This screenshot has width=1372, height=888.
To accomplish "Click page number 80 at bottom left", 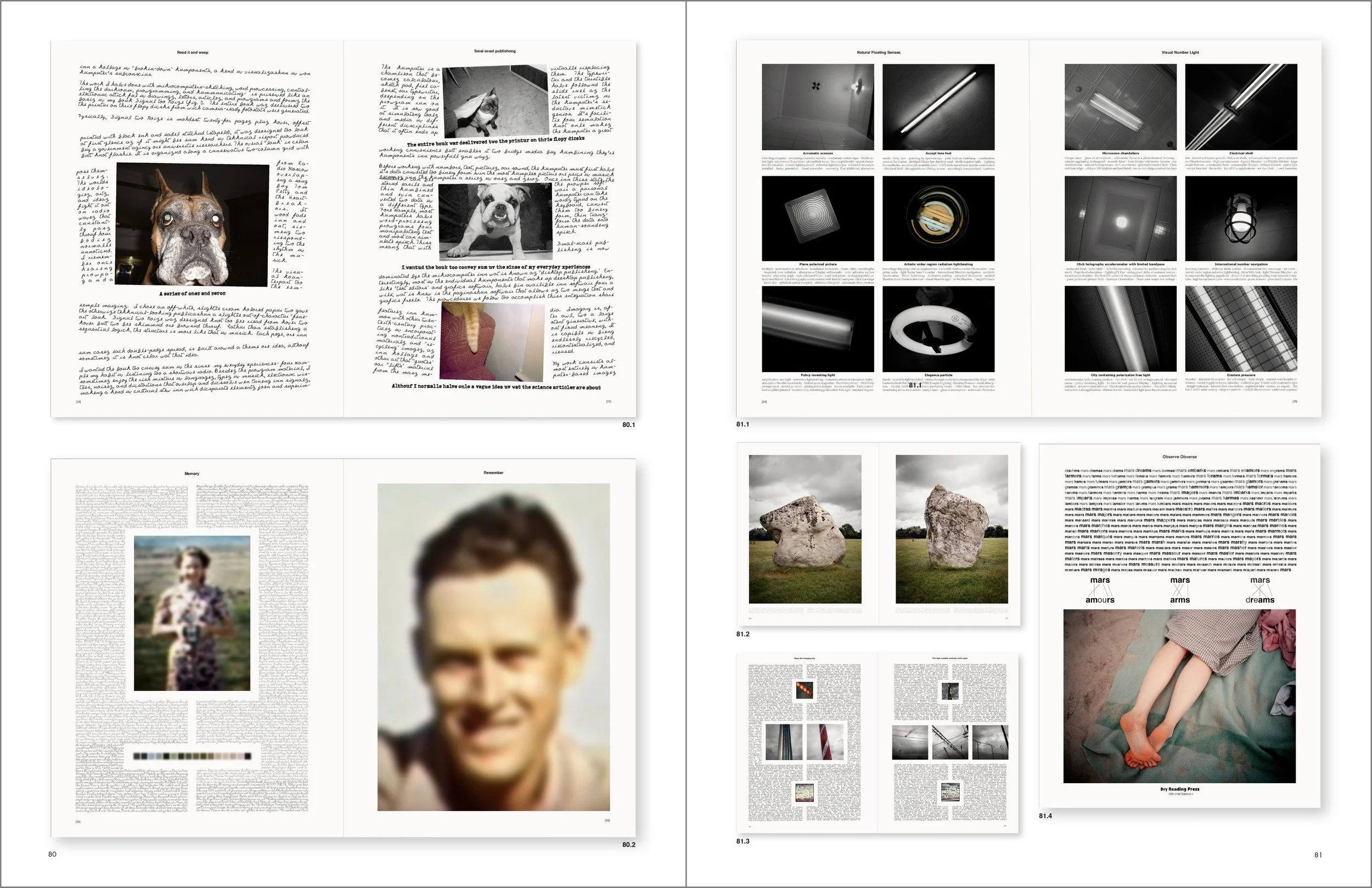I will click(x=53, y=855).
